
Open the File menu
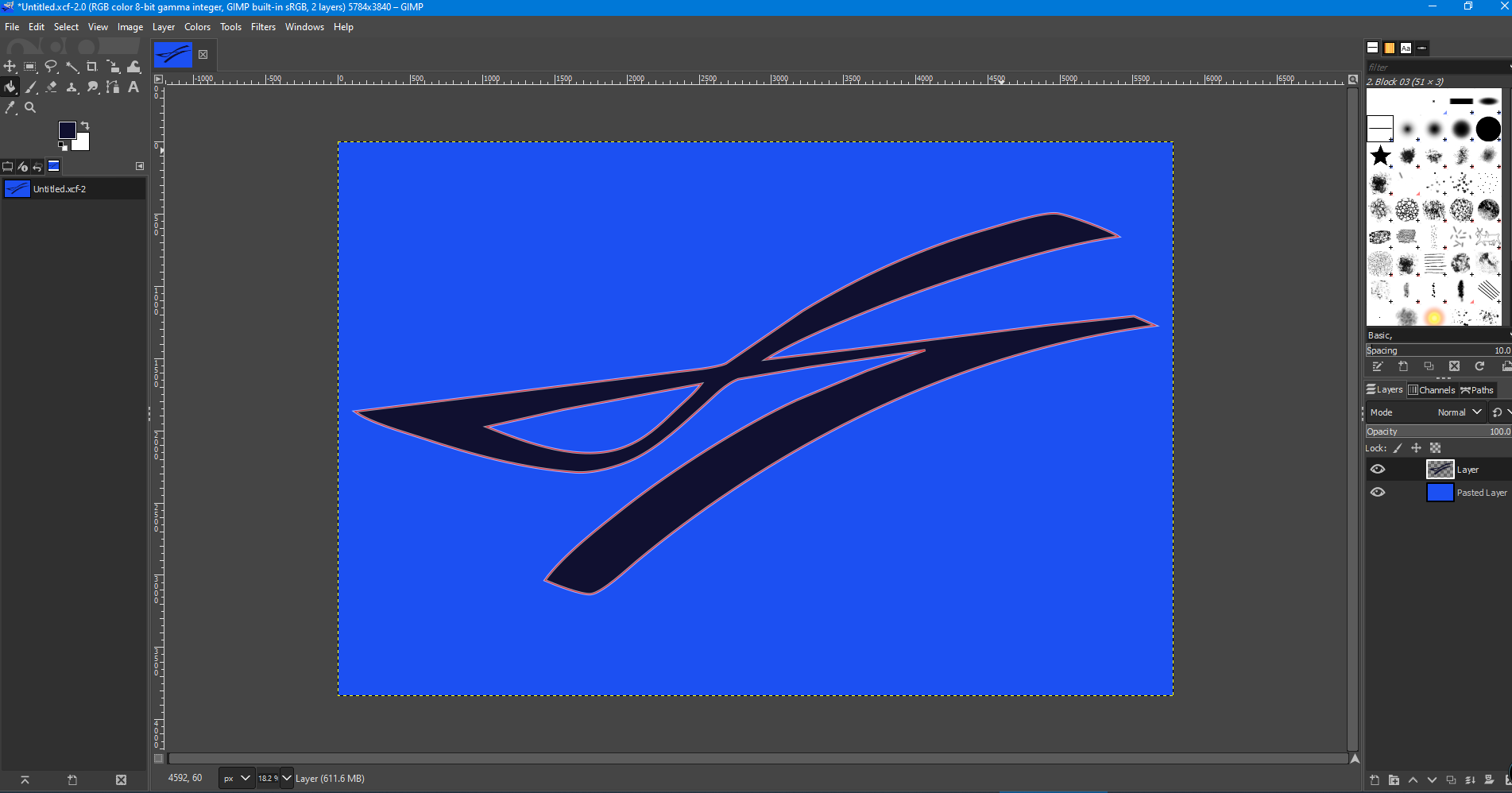point(12,27)
